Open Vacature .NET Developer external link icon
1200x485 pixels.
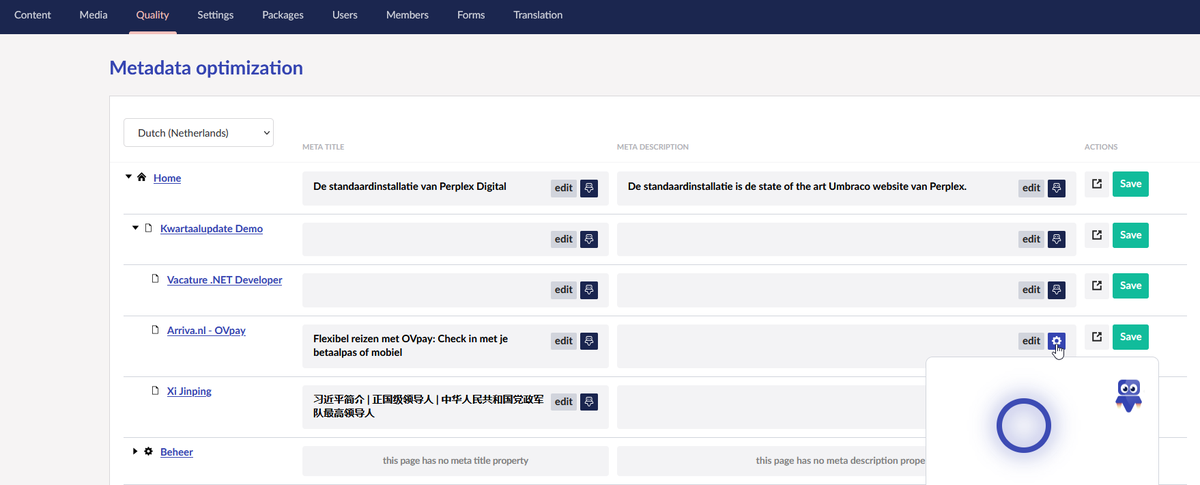point(1097,286)
